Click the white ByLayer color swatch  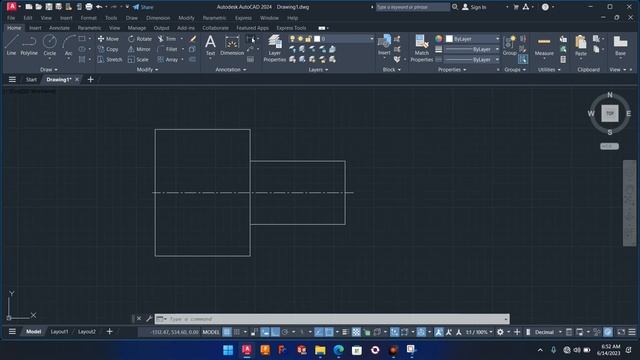click(449, 39)
